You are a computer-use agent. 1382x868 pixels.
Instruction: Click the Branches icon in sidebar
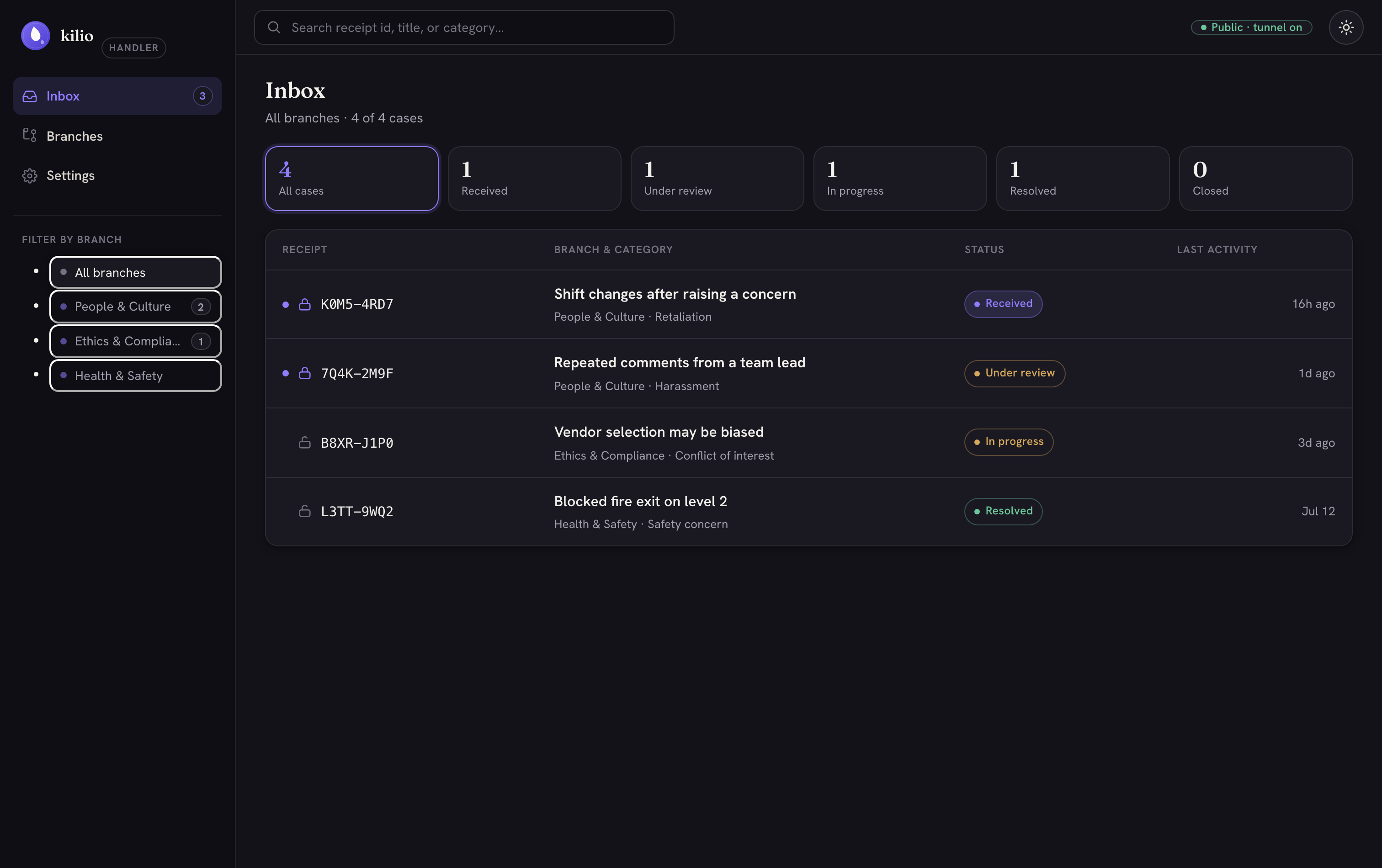click(x=30, y=135)
